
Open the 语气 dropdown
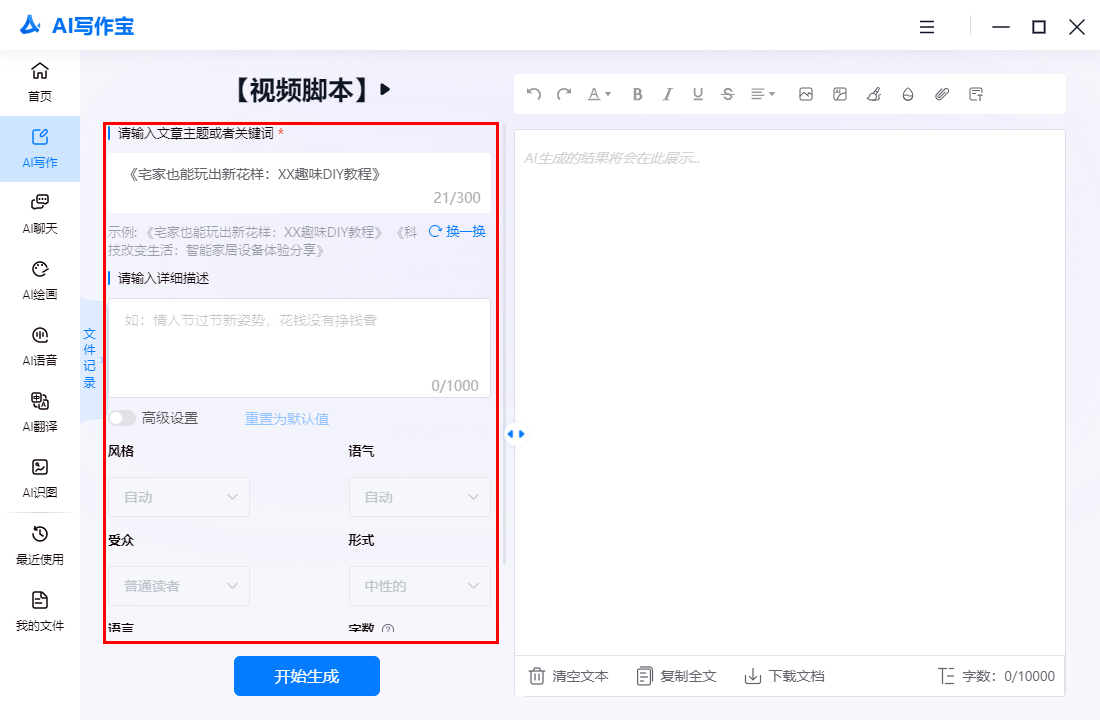pyautogui.click(x=420, y=497)
